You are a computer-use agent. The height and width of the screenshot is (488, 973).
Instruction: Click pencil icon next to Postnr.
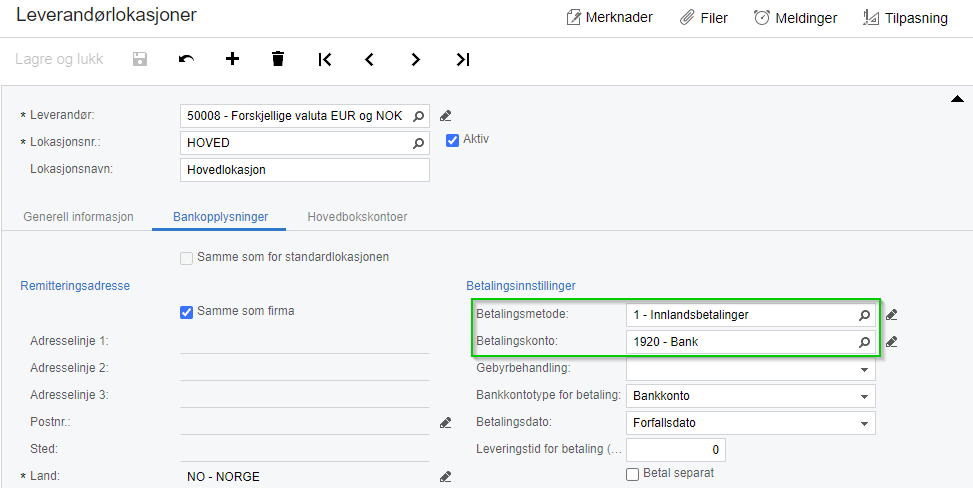click(x=445, y=423)
